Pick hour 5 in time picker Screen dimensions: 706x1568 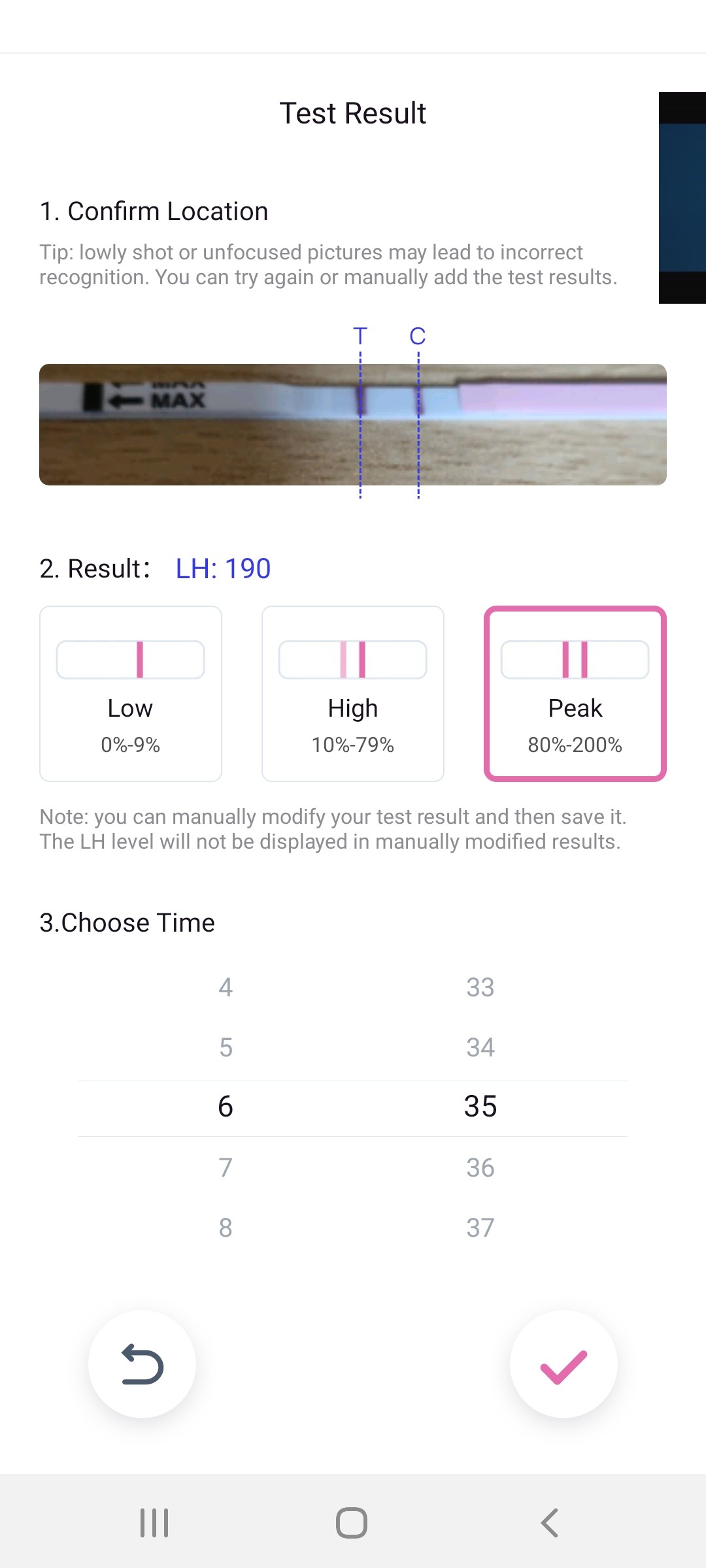point(226,1047)
